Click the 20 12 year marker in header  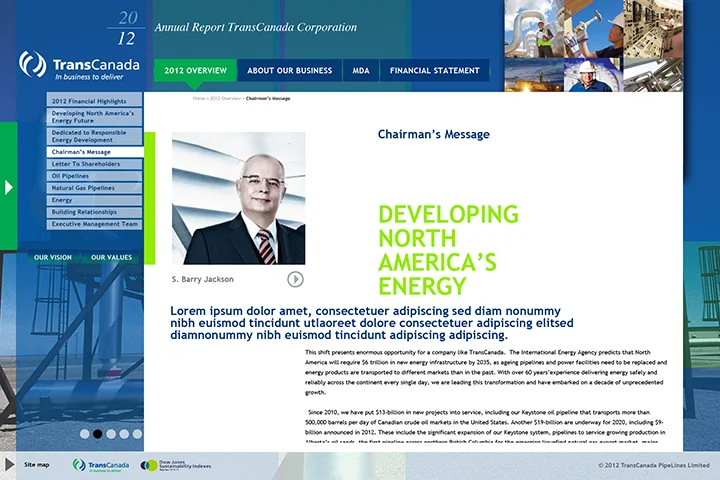(127, 28)
